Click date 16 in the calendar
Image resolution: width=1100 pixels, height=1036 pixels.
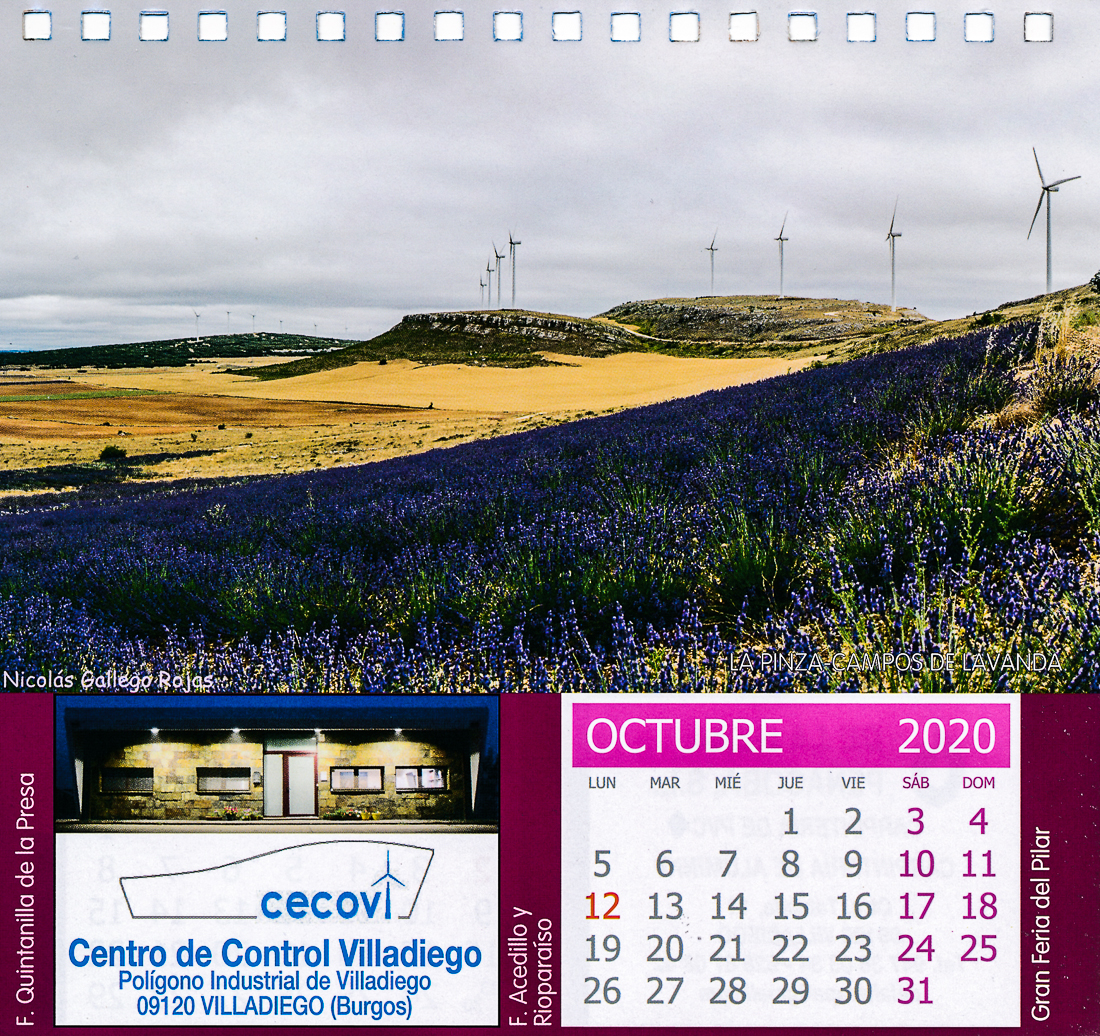pos(854,907)
